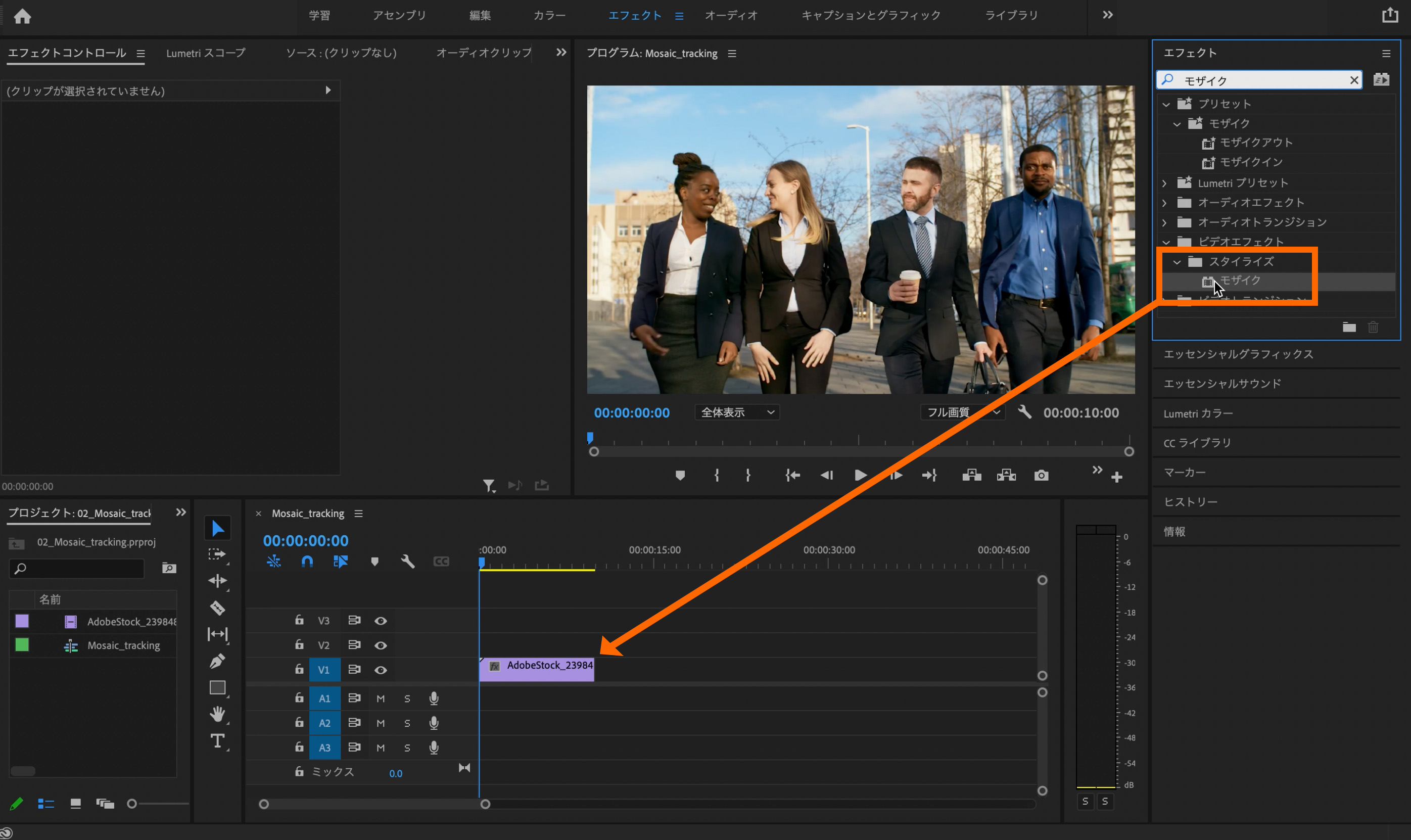Click the project panel zoom slider
This screenshot has height=840, width=1411.
(132, 804)
